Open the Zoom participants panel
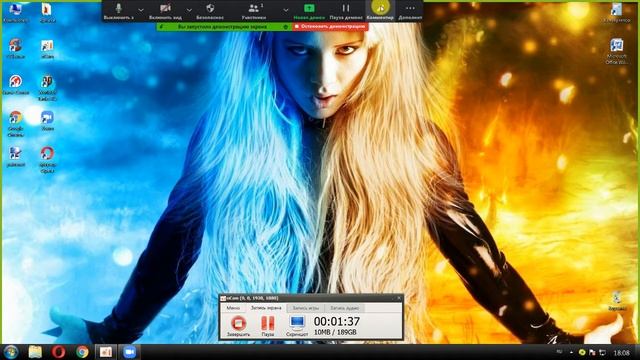Image resolution: width=640 pixels, height=360 pixels. coord(254,11)
